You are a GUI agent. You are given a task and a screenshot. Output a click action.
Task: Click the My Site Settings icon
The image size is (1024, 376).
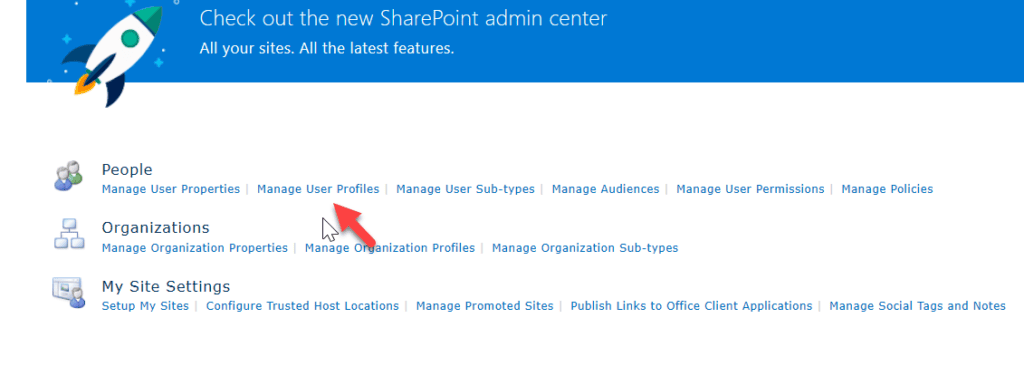69,293
